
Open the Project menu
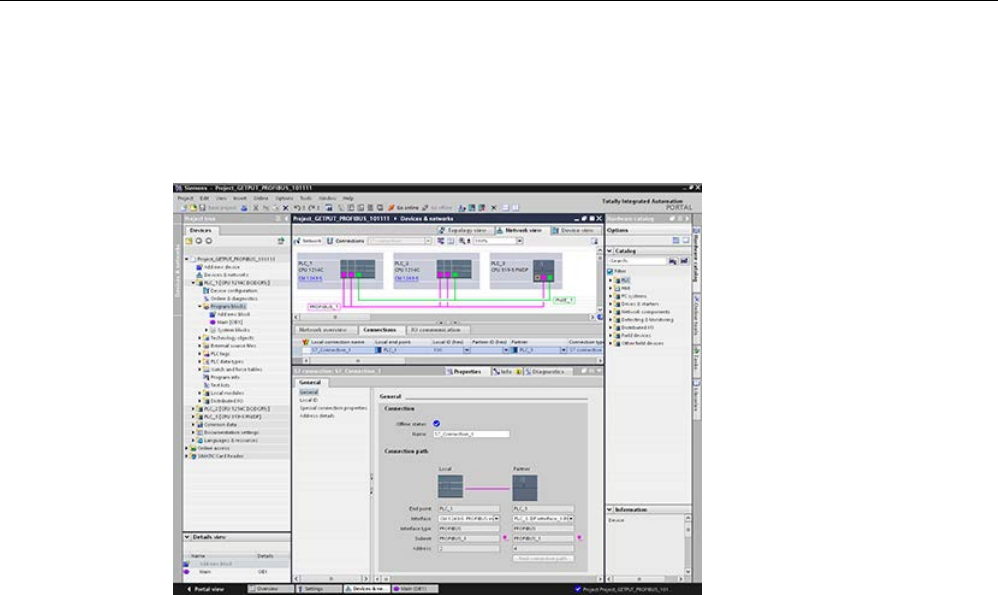tap(185, 199)
